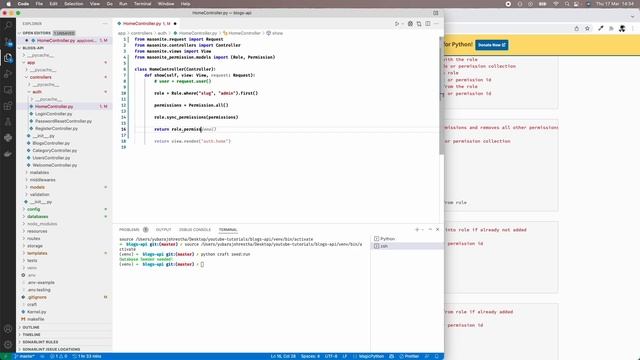
Task: Open the Testing flask view
Action: pos(8,122)
